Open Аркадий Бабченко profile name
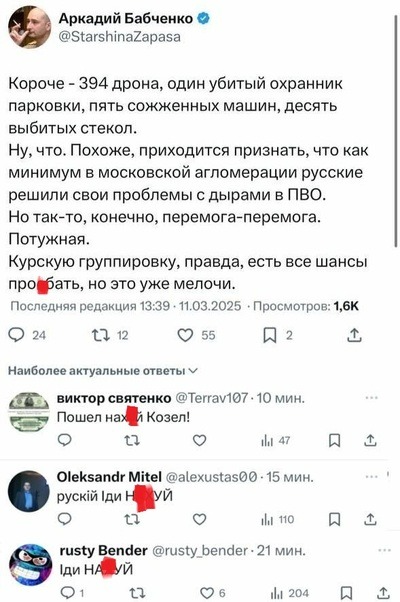This screenshot has height=602, width=400. (x=126, y=18)
